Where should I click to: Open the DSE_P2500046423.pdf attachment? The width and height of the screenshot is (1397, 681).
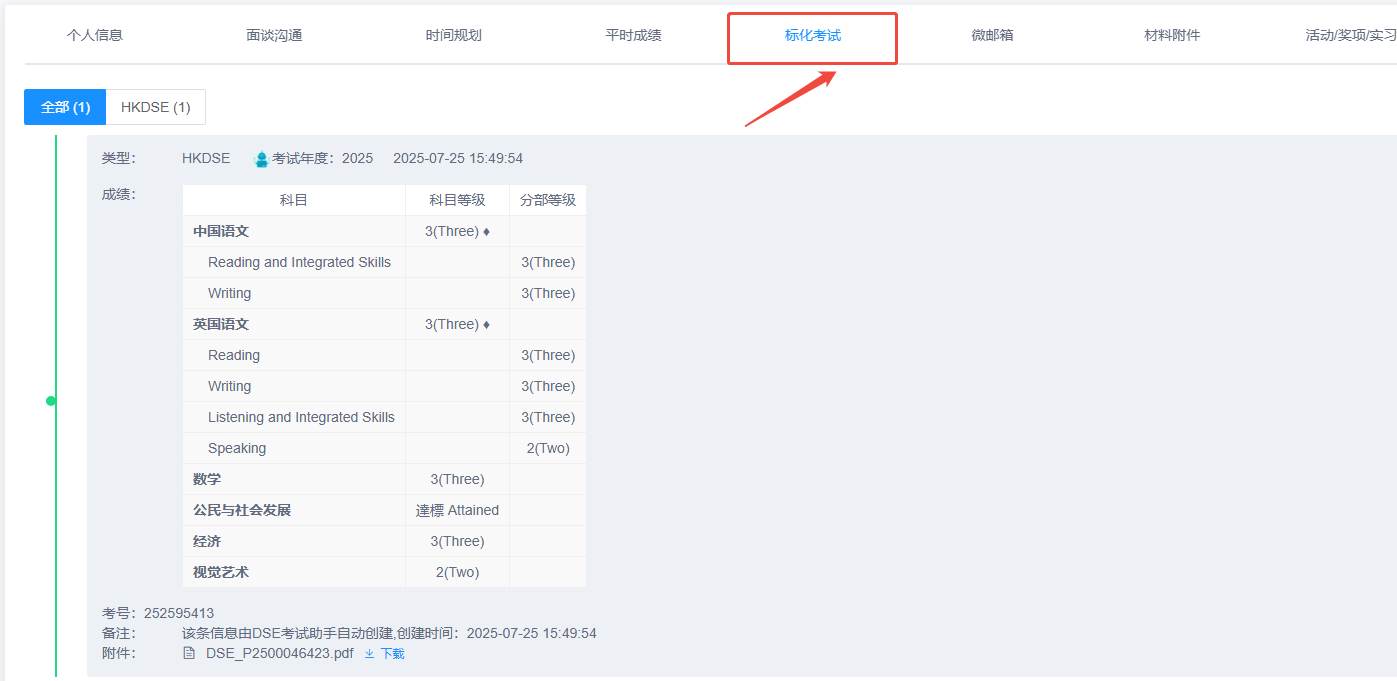[x=279, y=654]
